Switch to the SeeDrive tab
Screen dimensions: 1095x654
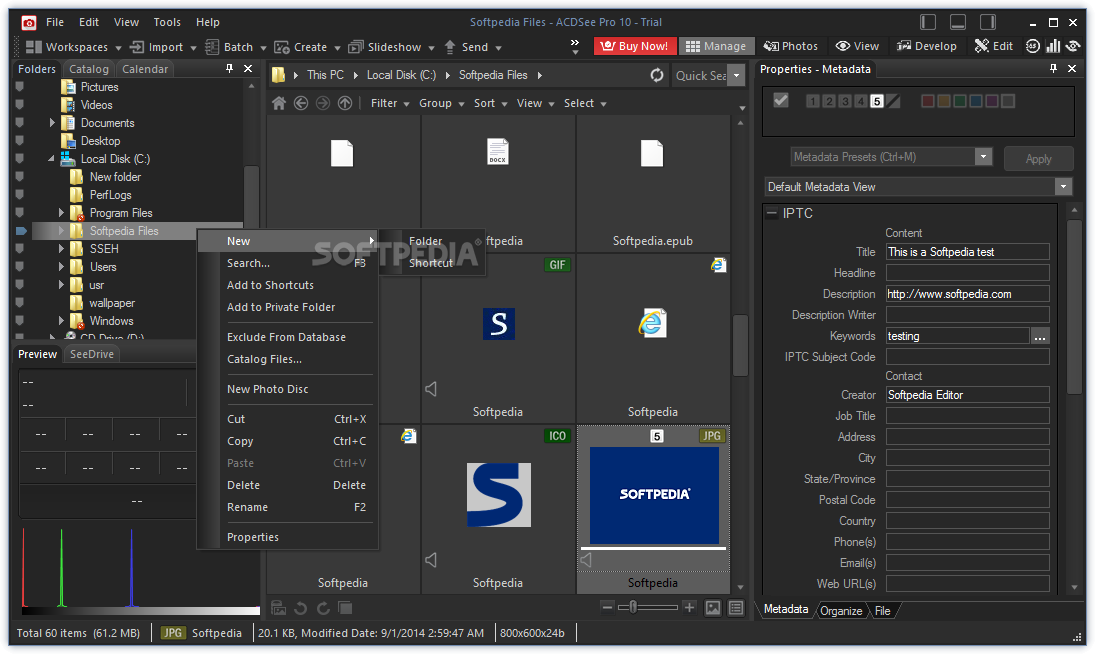point(91,354)
